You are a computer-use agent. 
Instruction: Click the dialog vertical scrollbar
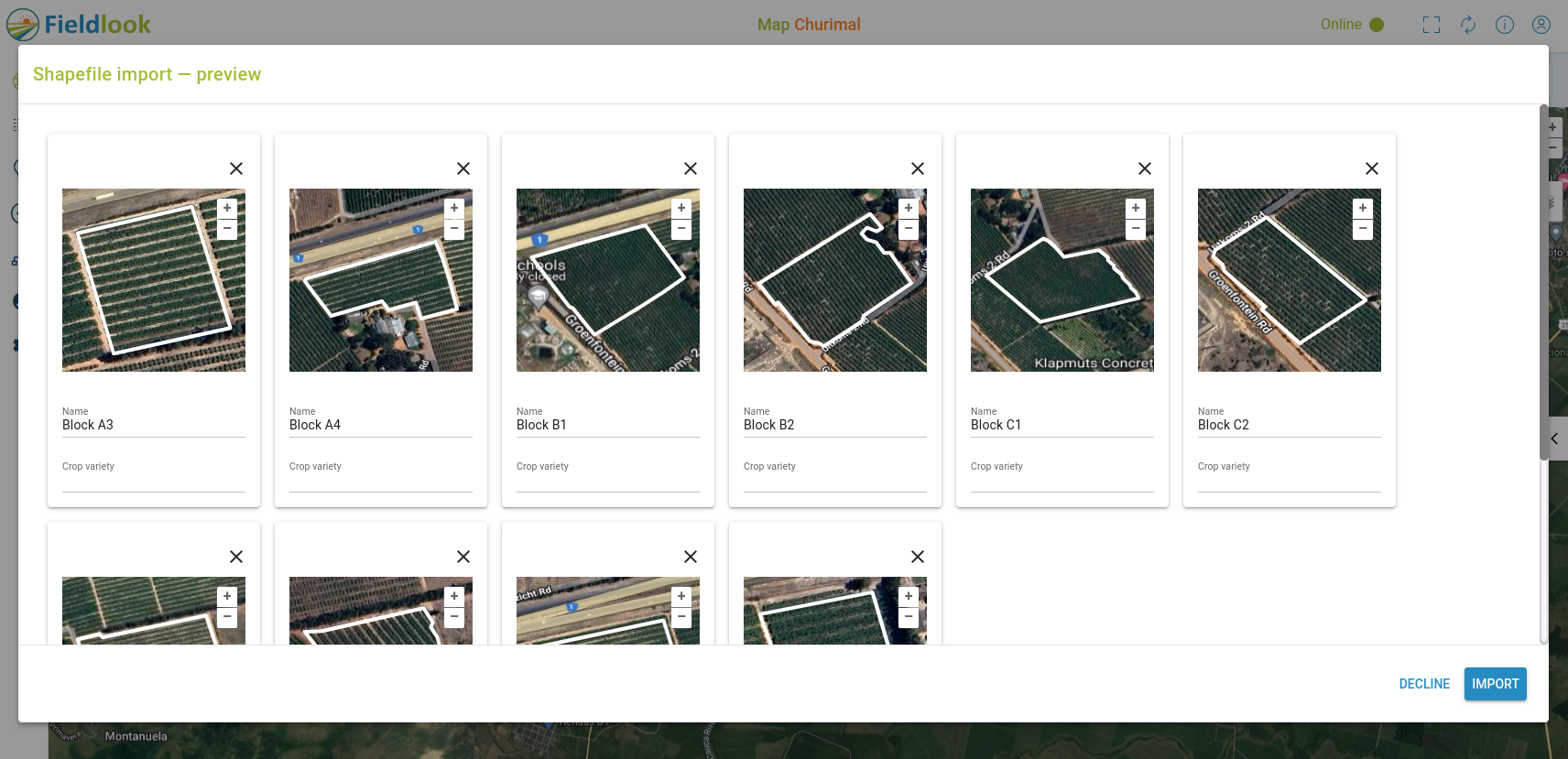pyautogui.click(x=1543, y=275)
